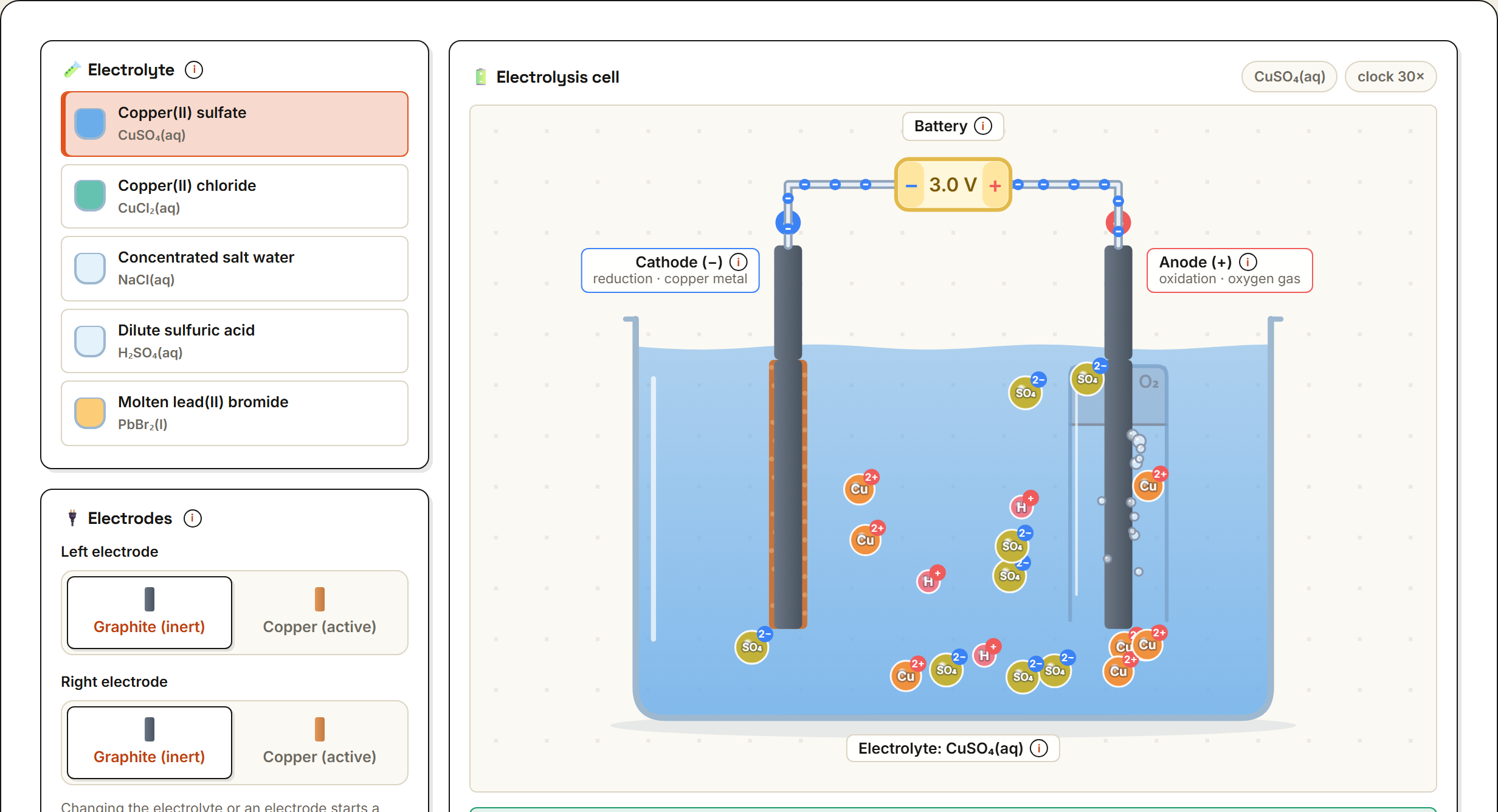Screen dimensions: 1498x812
Task: Click the battery icon beside Electrolysis cell
Action: (481, 77)
